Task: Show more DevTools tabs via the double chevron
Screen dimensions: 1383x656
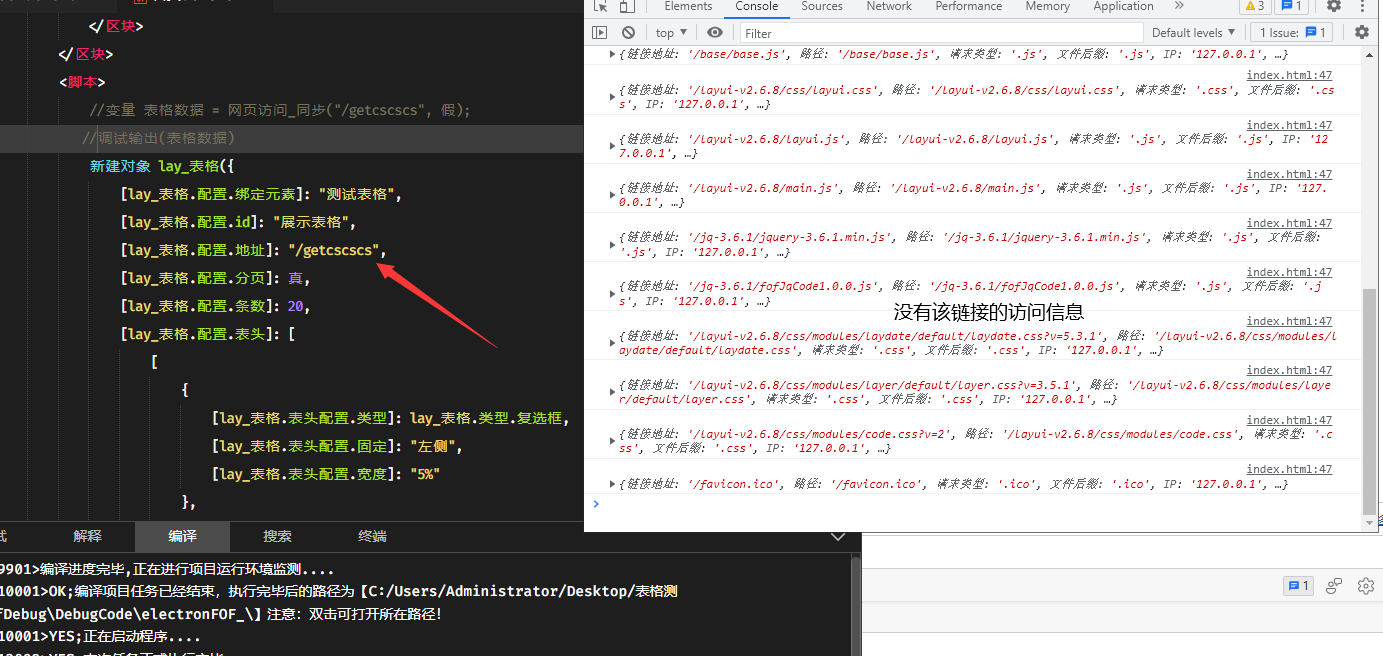Action: [x=1179, y=6]
